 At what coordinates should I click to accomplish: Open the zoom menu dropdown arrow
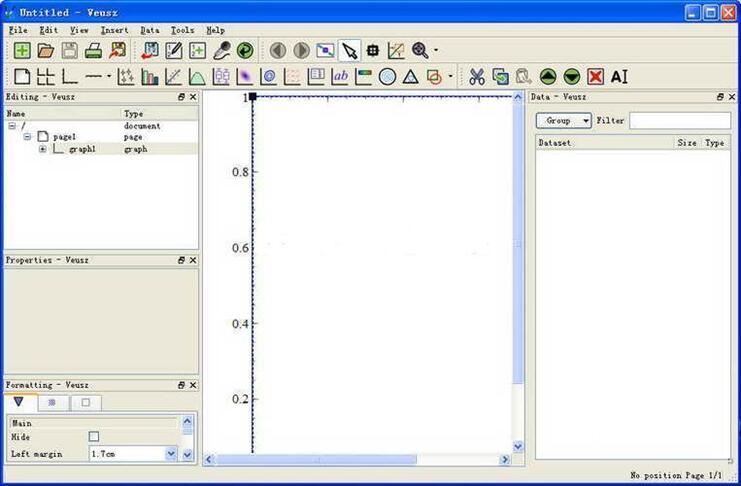tap(436, 50)
